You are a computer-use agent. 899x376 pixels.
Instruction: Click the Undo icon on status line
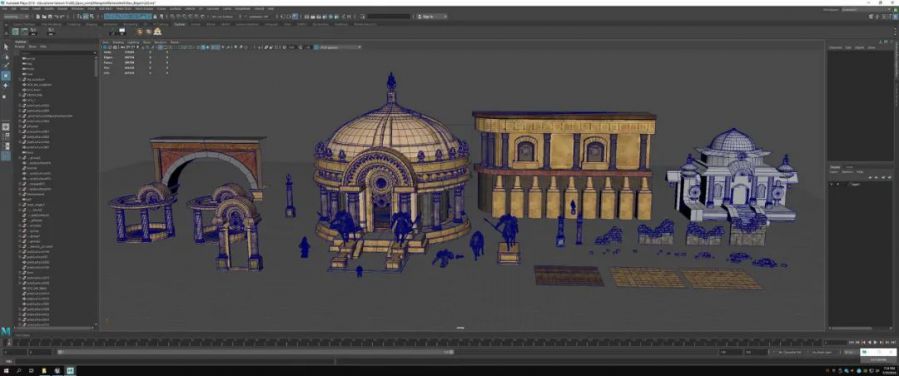coord(56,17)
